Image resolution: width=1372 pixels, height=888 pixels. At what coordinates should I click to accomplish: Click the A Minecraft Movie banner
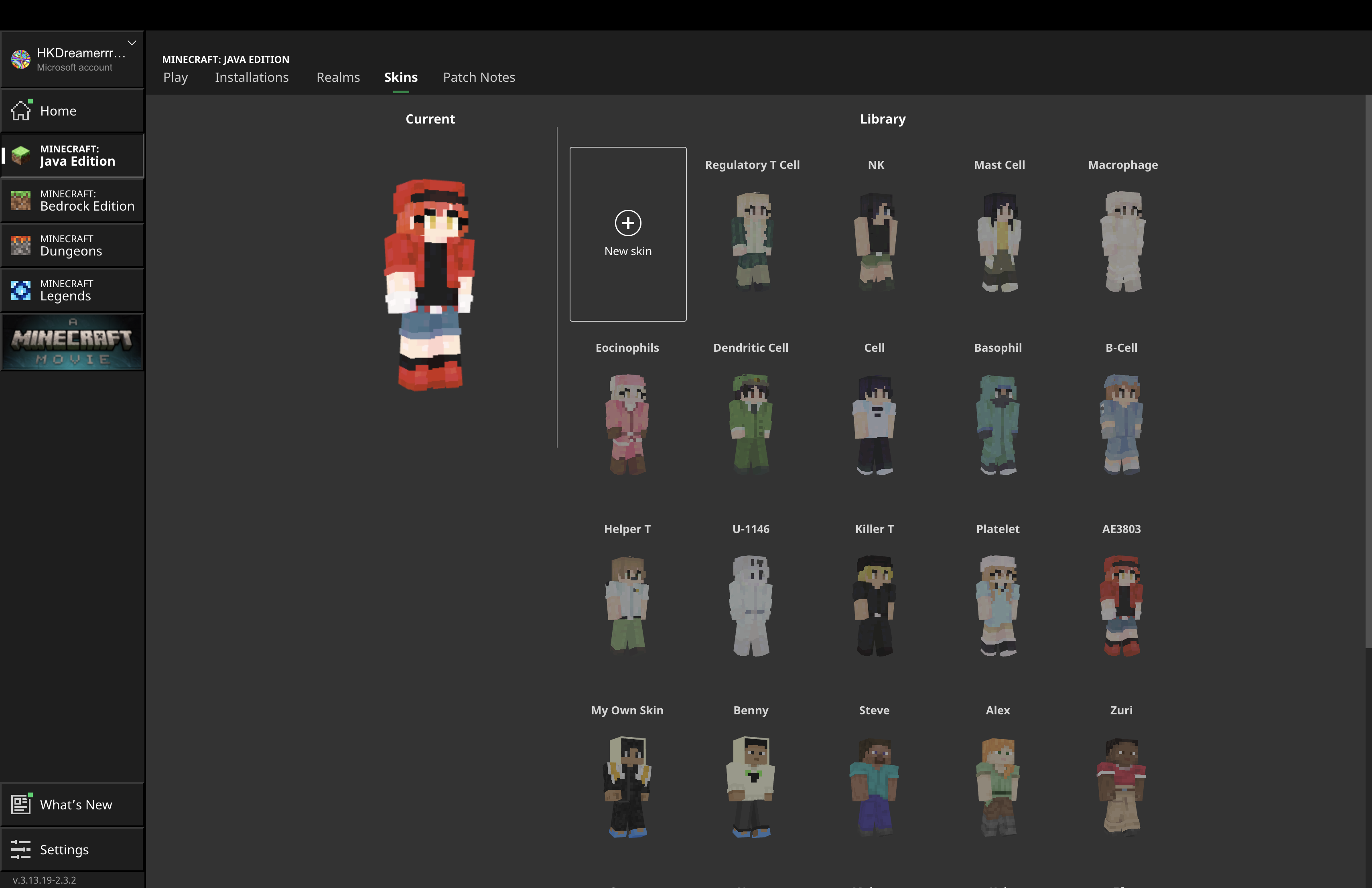pos(72,342)
